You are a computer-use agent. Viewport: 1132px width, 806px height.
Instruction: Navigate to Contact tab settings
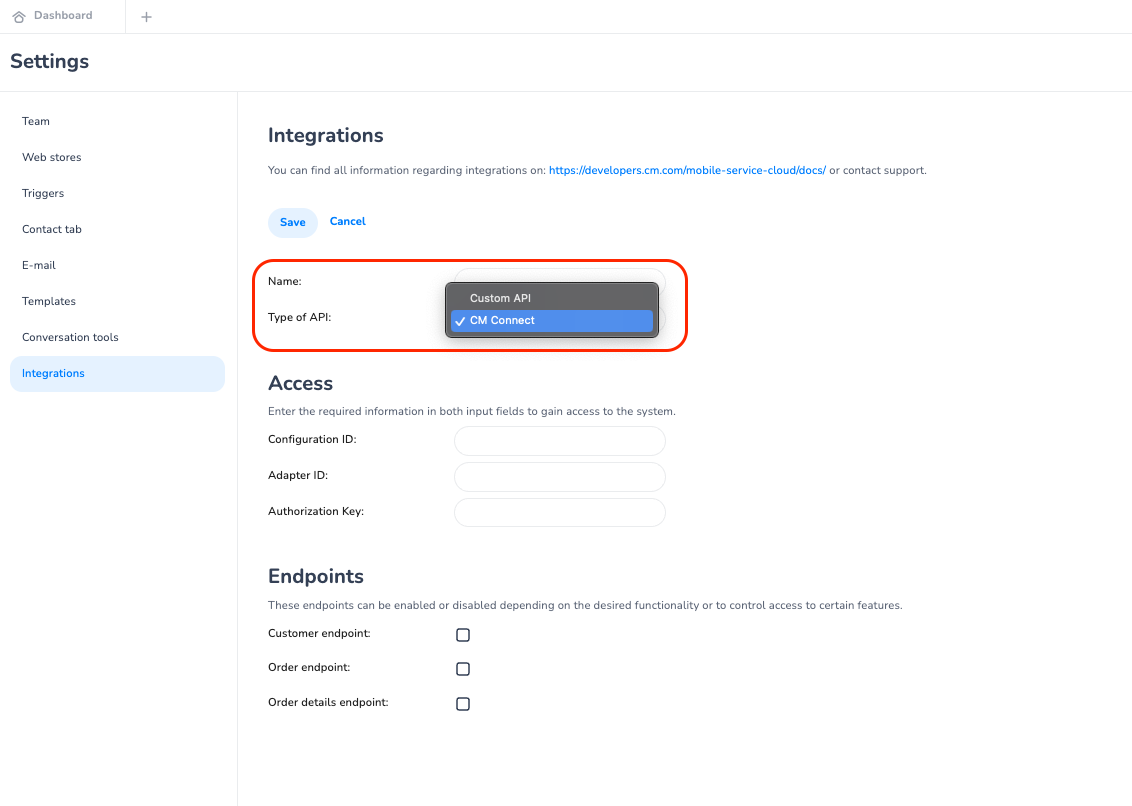pos(52,229)
